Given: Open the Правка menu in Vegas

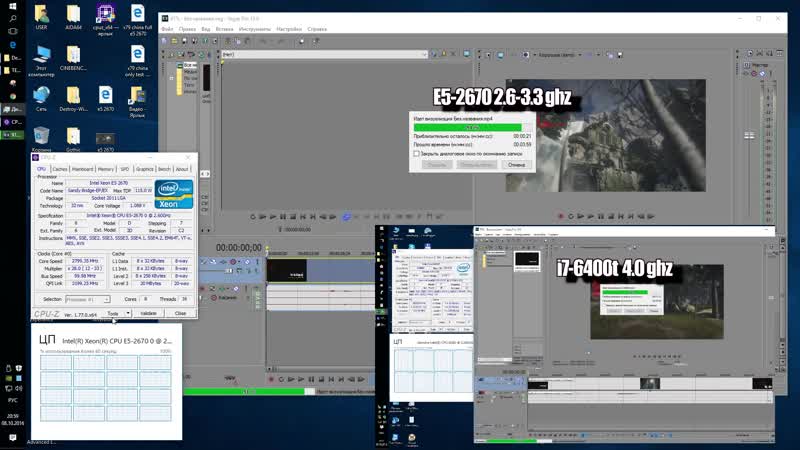Looking at the screenshot, I should (x=187, y=29).
